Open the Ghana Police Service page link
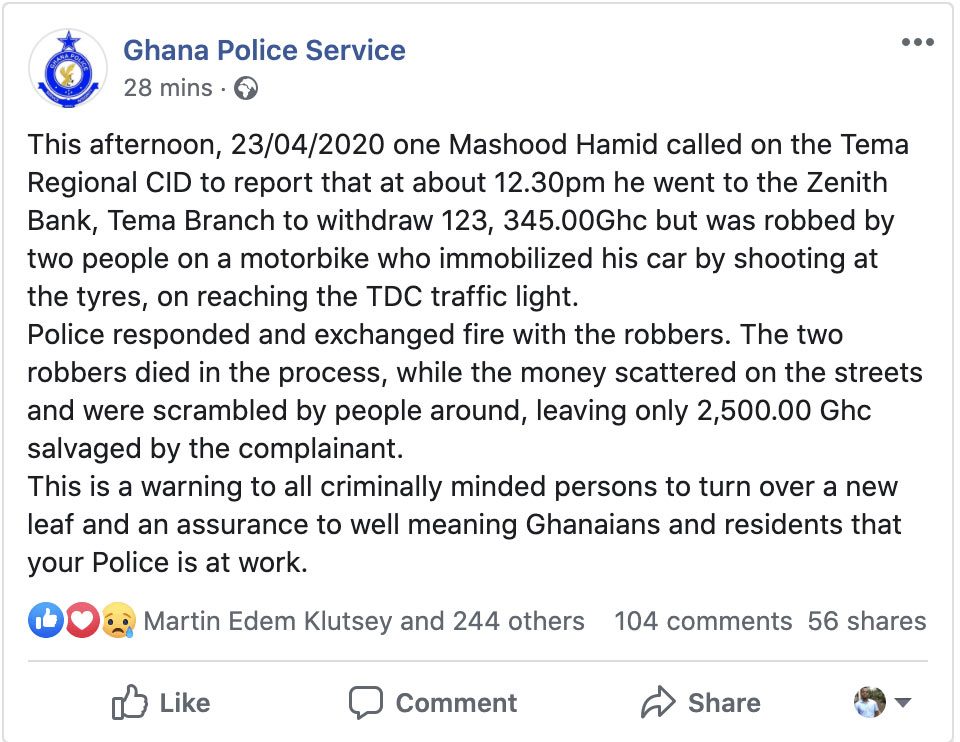 [264, 50]
